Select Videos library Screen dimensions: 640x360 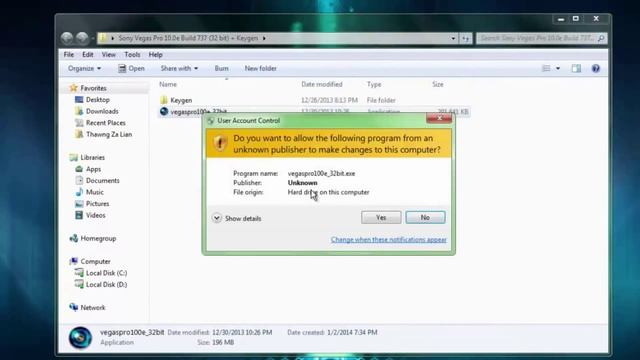[x=95, y=215]
